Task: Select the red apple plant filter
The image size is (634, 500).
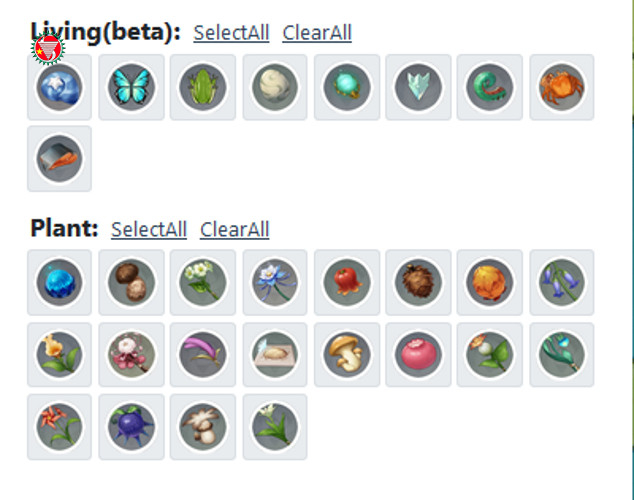Action: click(x=347, y=283)
